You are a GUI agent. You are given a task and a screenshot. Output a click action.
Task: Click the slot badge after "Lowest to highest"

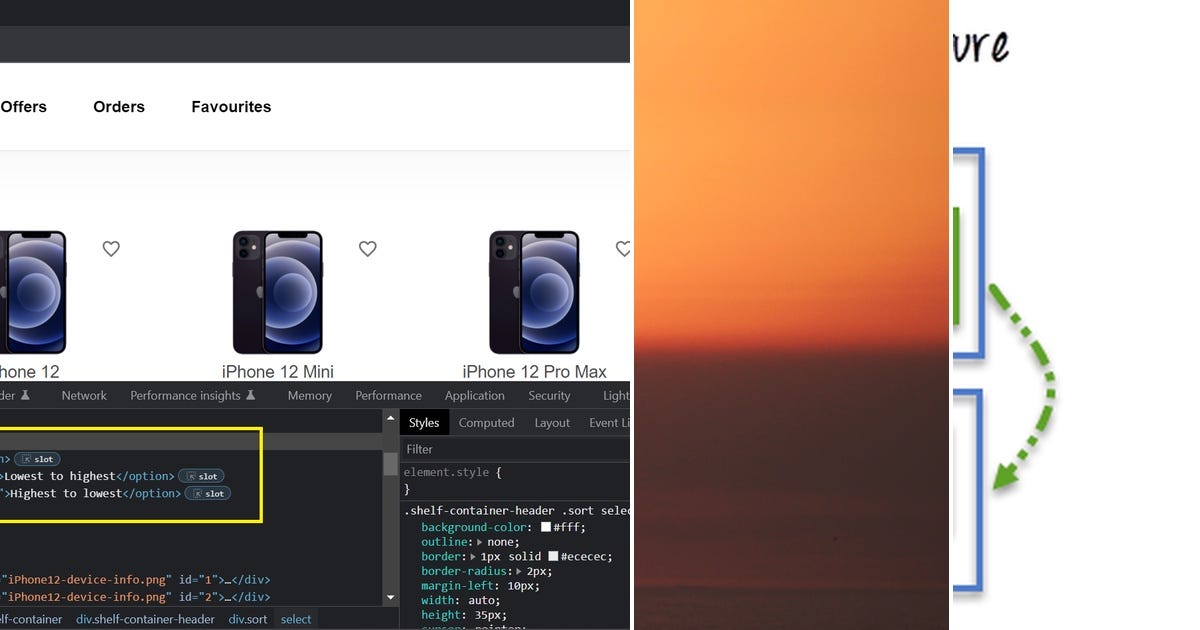click(x=200, y=476)
